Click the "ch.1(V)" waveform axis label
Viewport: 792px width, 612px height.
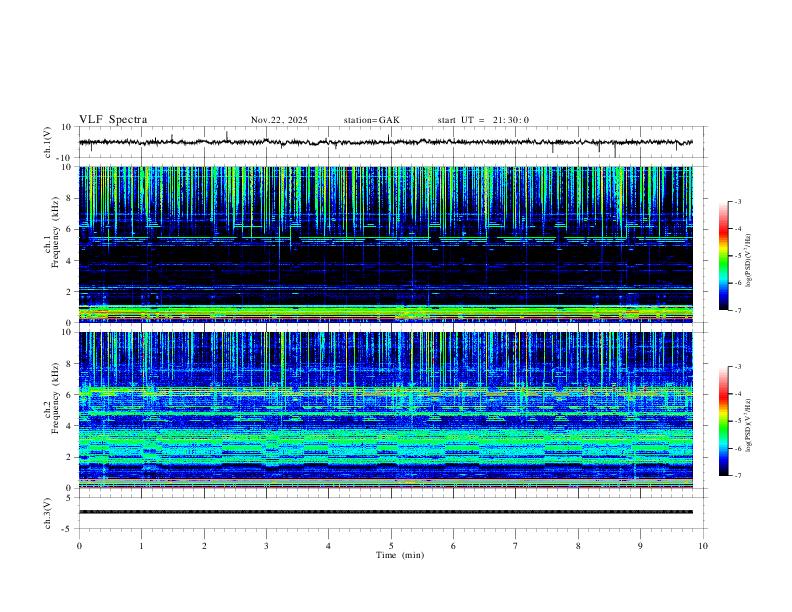point(48,142)
